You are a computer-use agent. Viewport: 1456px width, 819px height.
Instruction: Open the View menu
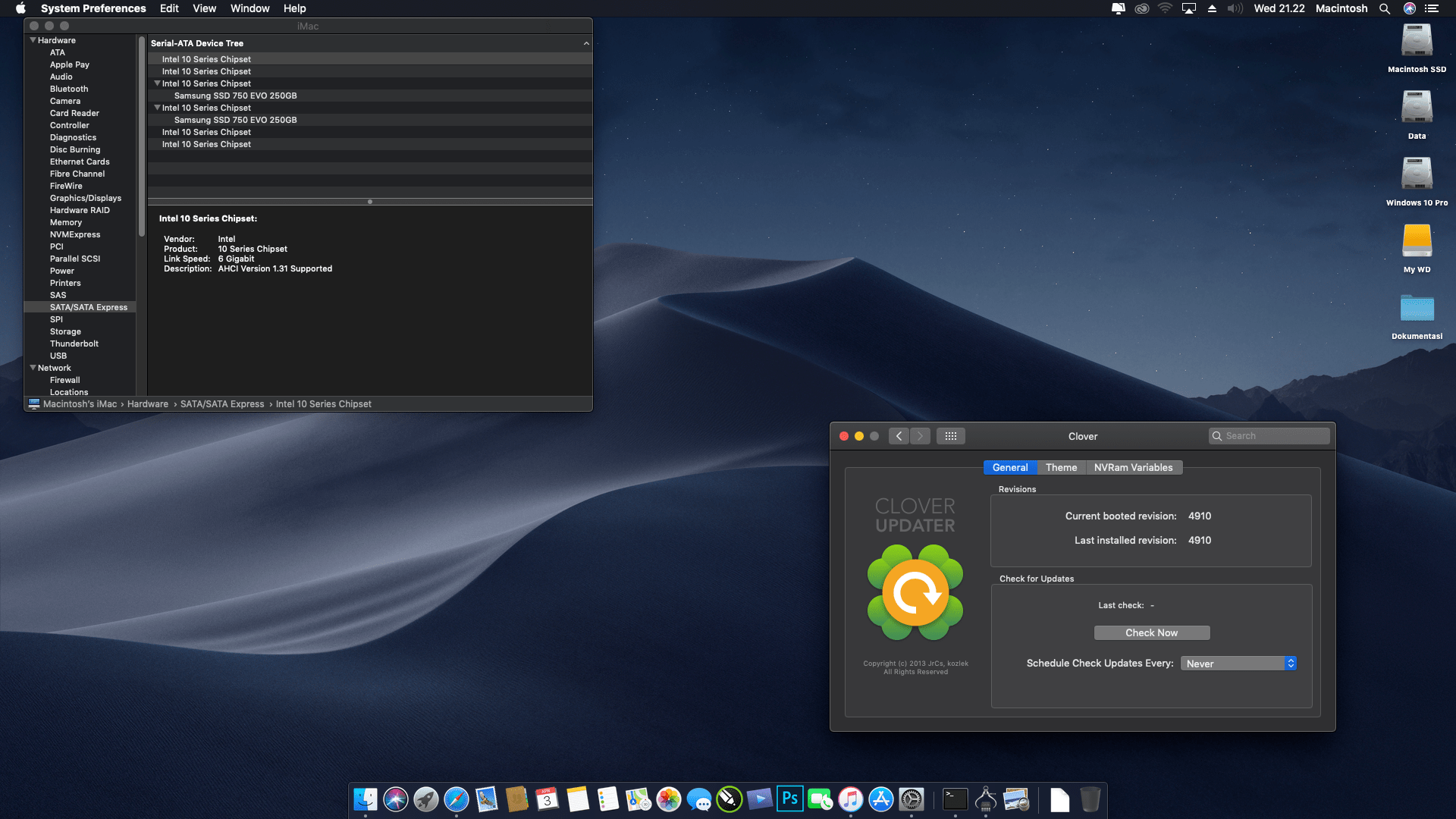click(204, 8)
